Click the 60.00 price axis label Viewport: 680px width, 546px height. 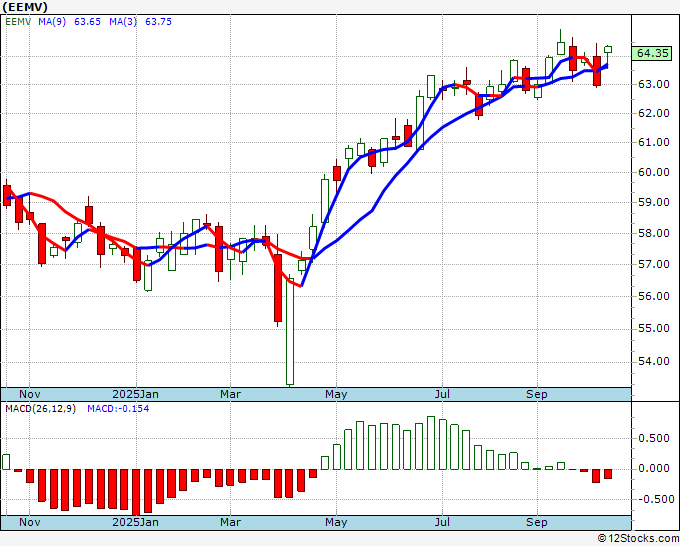pos(654,173)
